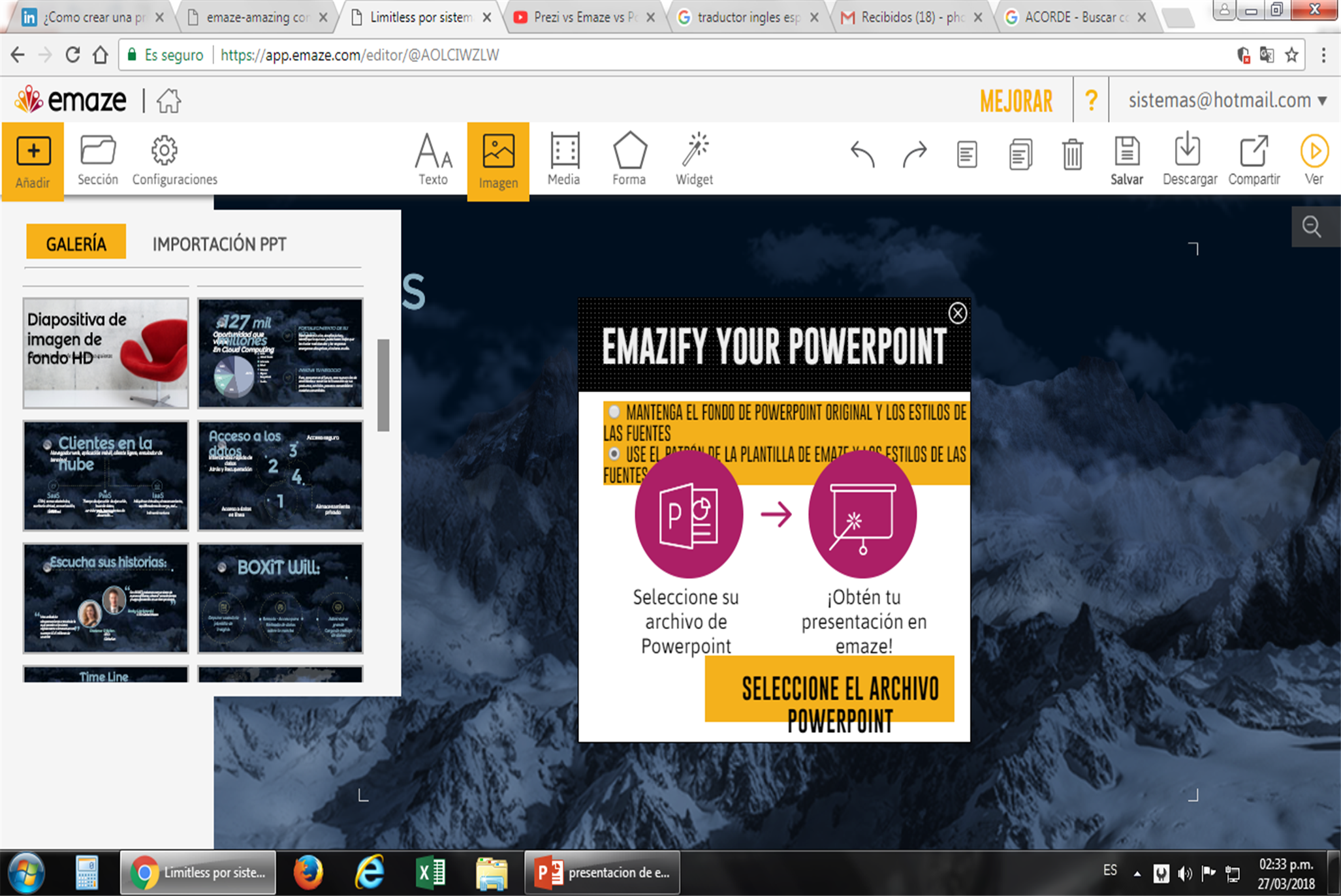Share via the Compartir icon

pos(1254,161)
